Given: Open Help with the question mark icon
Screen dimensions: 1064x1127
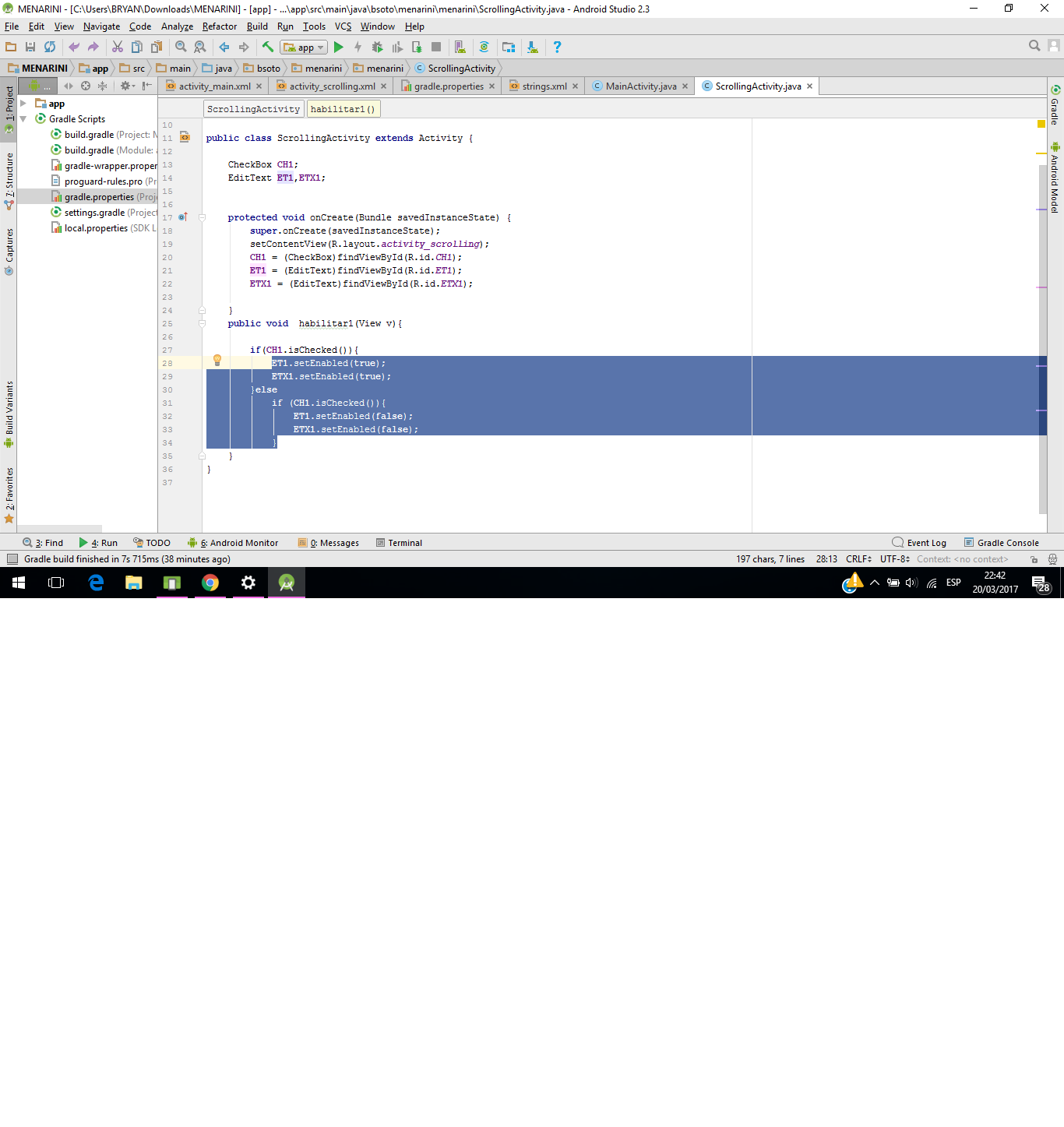Looking at the screenshot, I should [x=557, y=48].
